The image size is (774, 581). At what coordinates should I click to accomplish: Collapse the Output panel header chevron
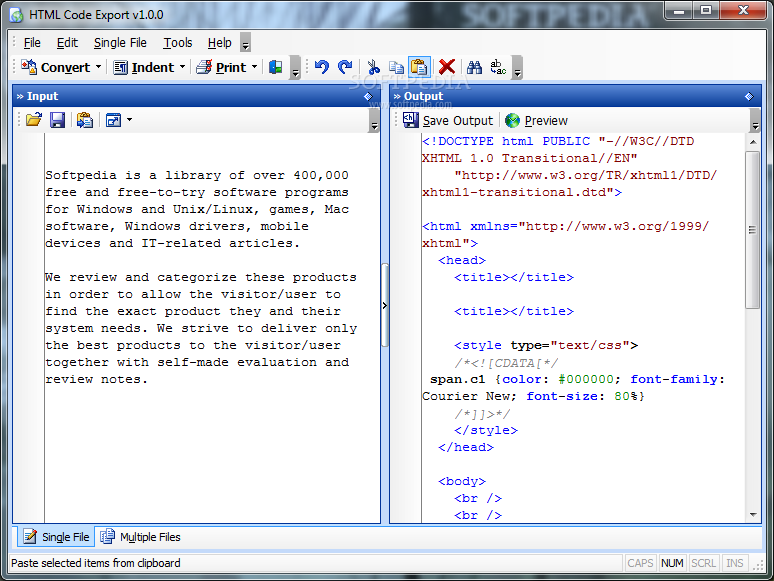(397, 96)
